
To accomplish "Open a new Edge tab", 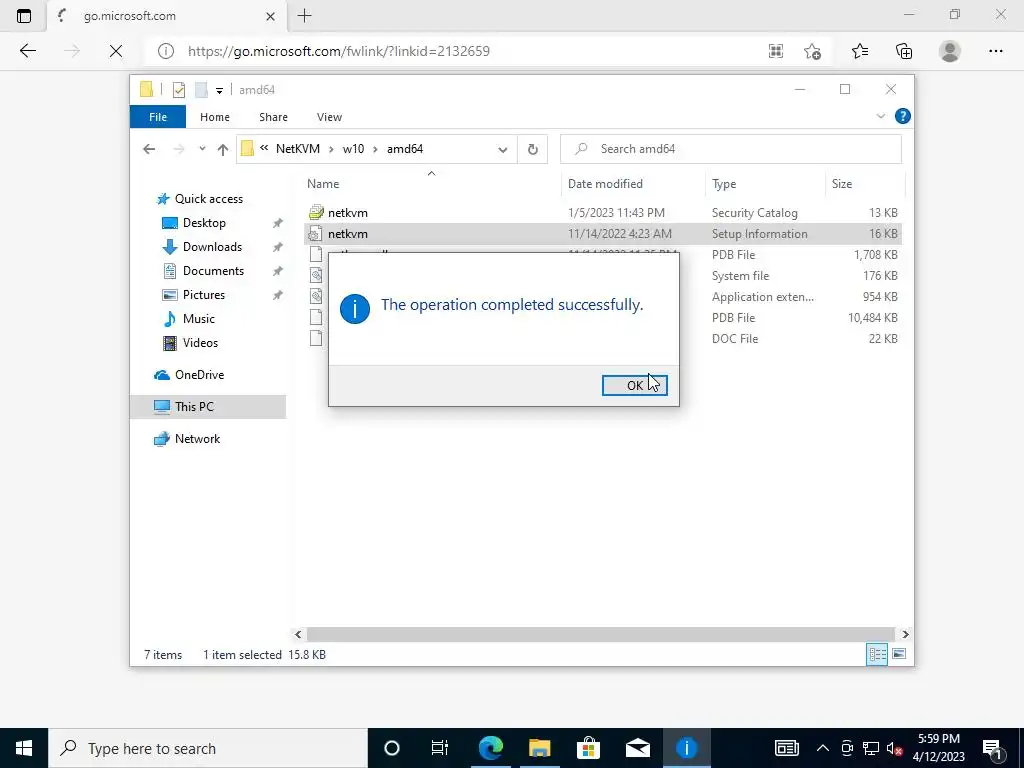I will [304, 16].
